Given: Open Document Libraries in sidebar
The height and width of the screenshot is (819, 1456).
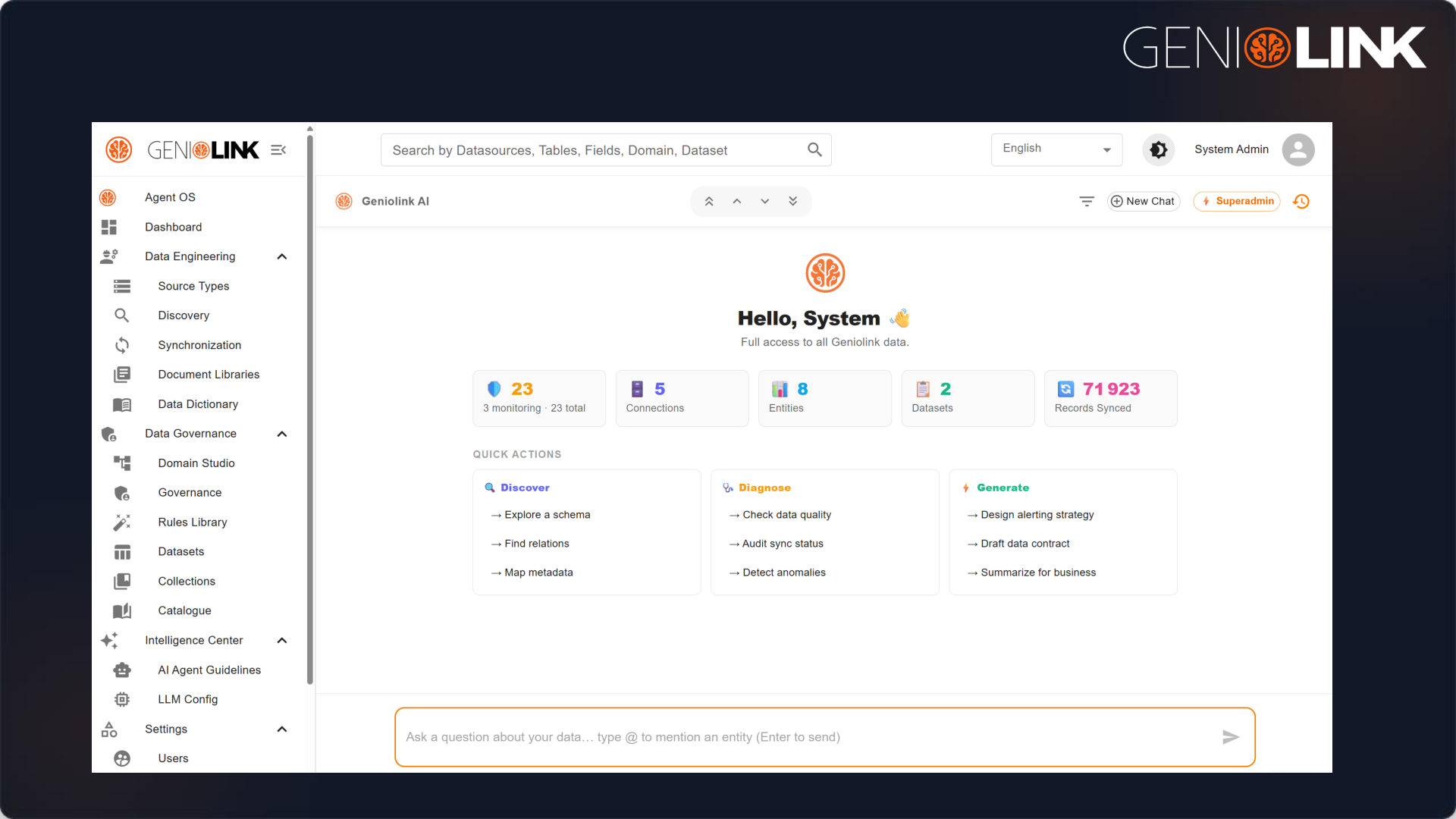Looking at the screenshot, I should click(209, 375).
